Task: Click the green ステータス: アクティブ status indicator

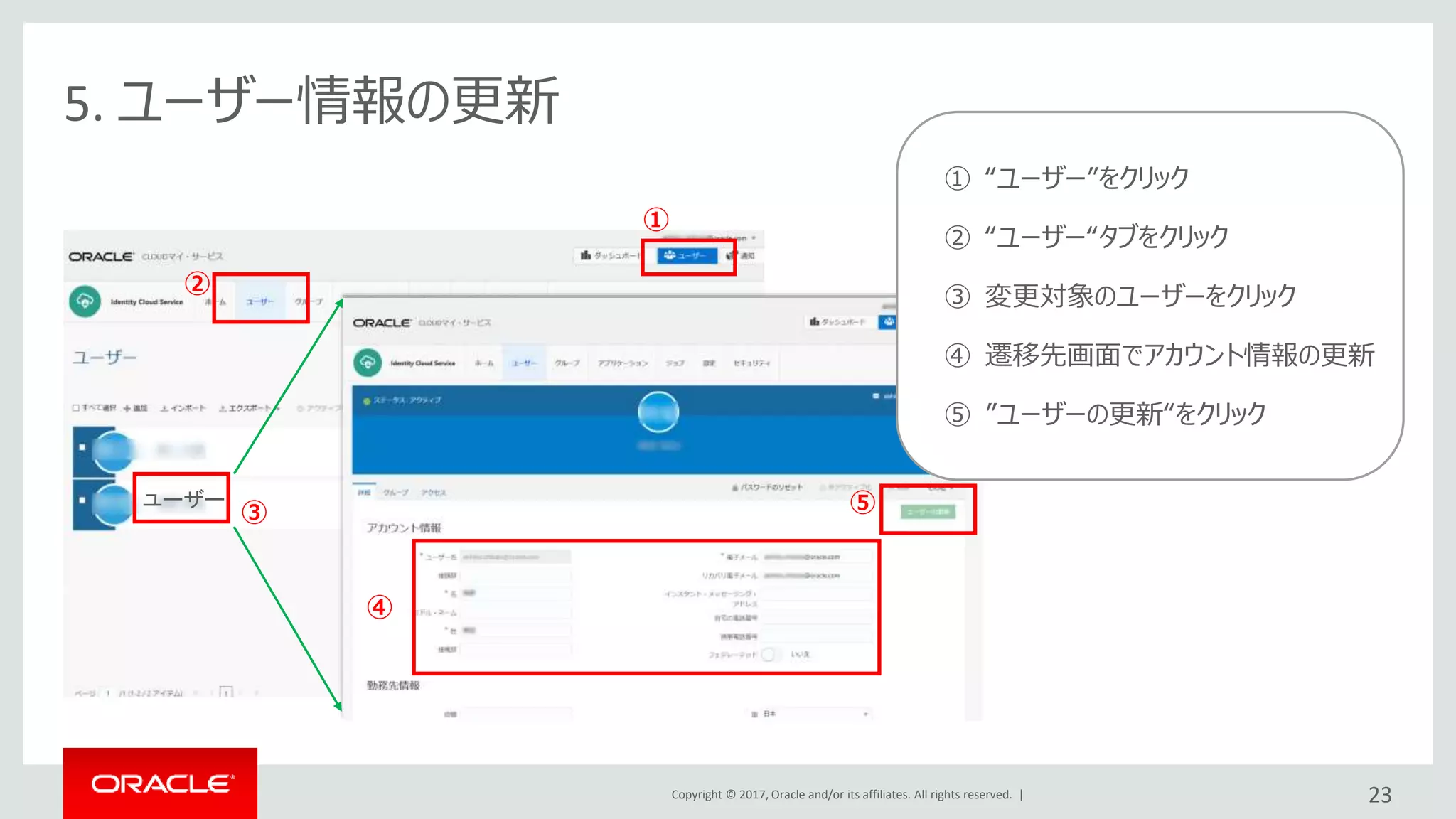Action: pos(402,400)
